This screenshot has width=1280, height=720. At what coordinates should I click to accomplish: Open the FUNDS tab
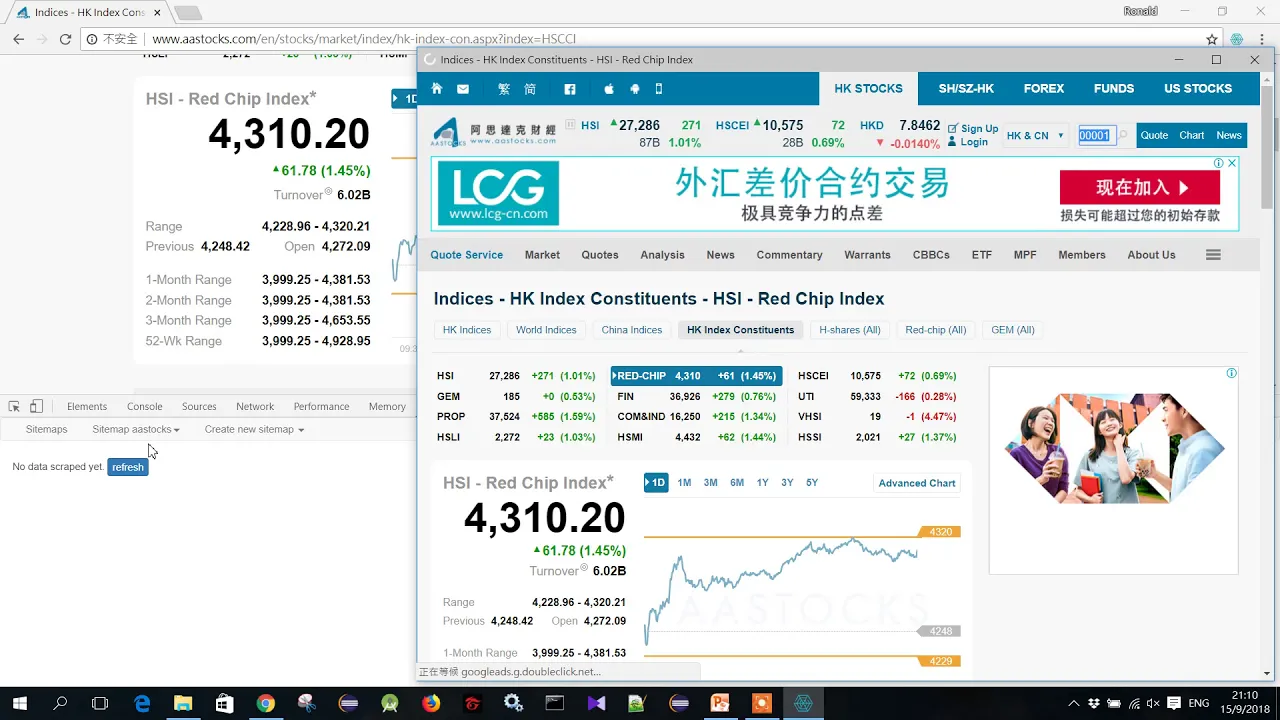tap(1114, 88)
